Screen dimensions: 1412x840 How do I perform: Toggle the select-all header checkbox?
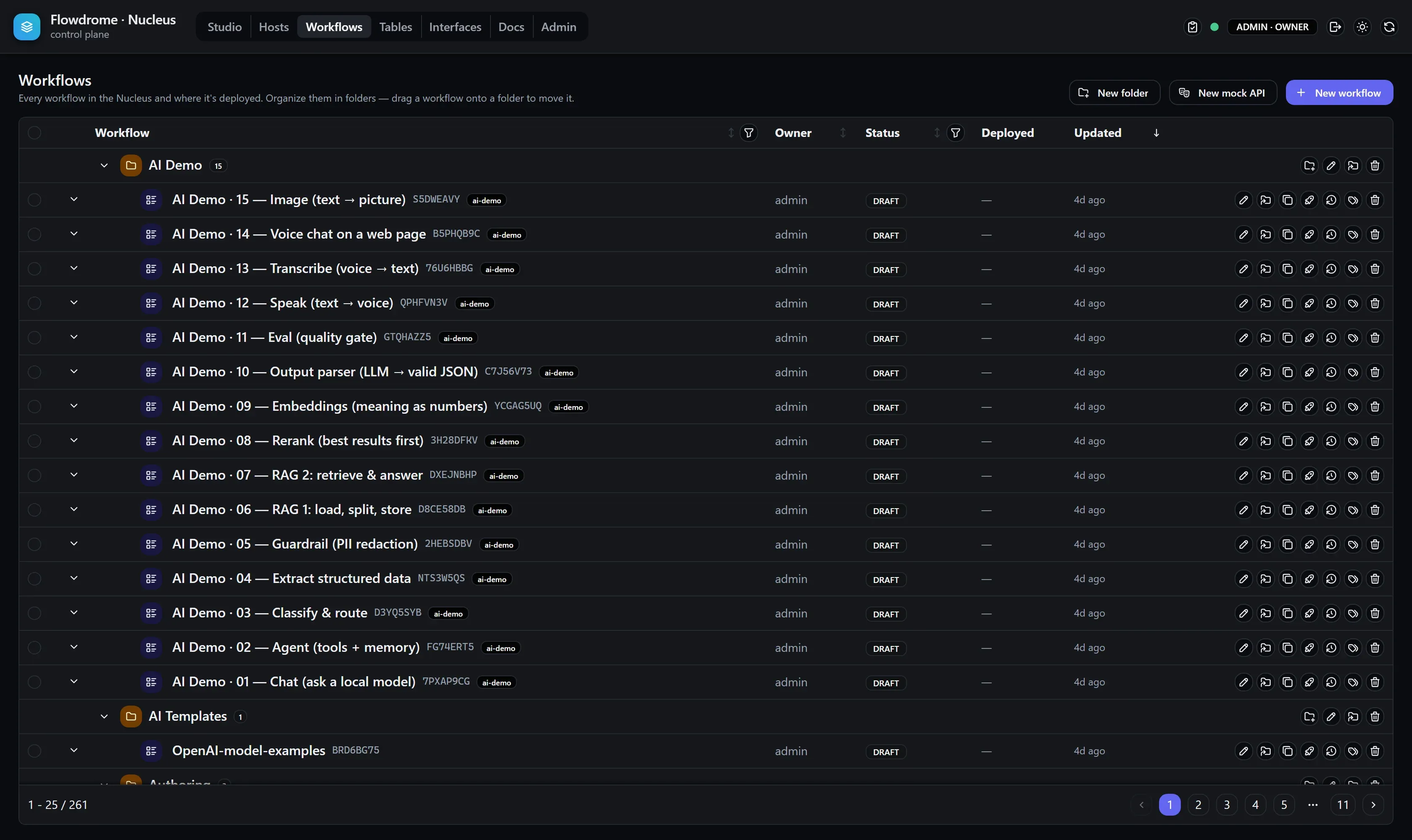pos(34,133)
